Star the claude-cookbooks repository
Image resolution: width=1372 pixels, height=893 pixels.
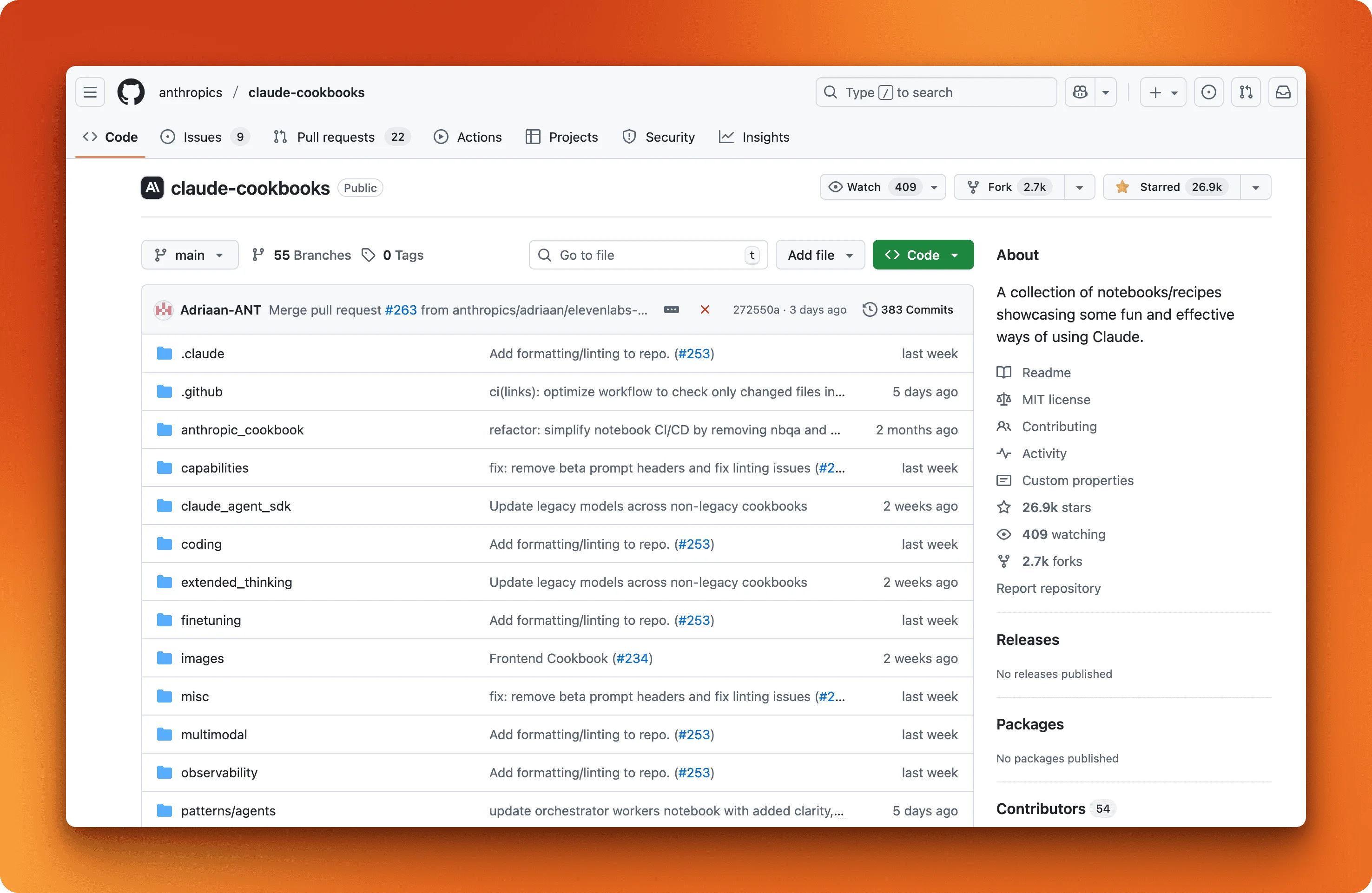tap(1170, 187)
